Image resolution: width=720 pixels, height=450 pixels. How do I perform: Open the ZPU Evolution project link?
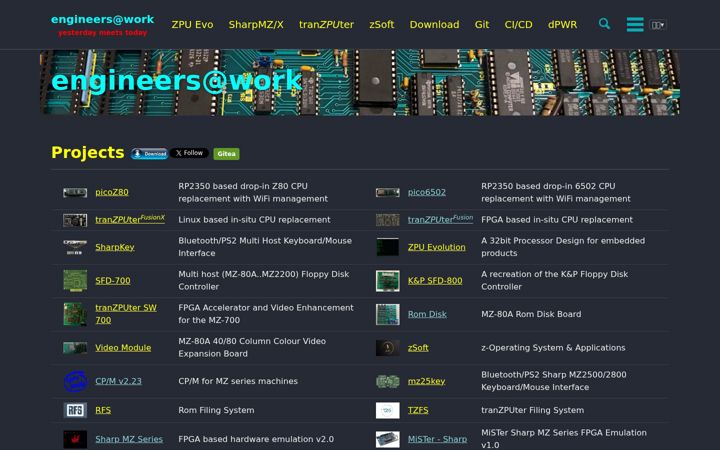437,247
